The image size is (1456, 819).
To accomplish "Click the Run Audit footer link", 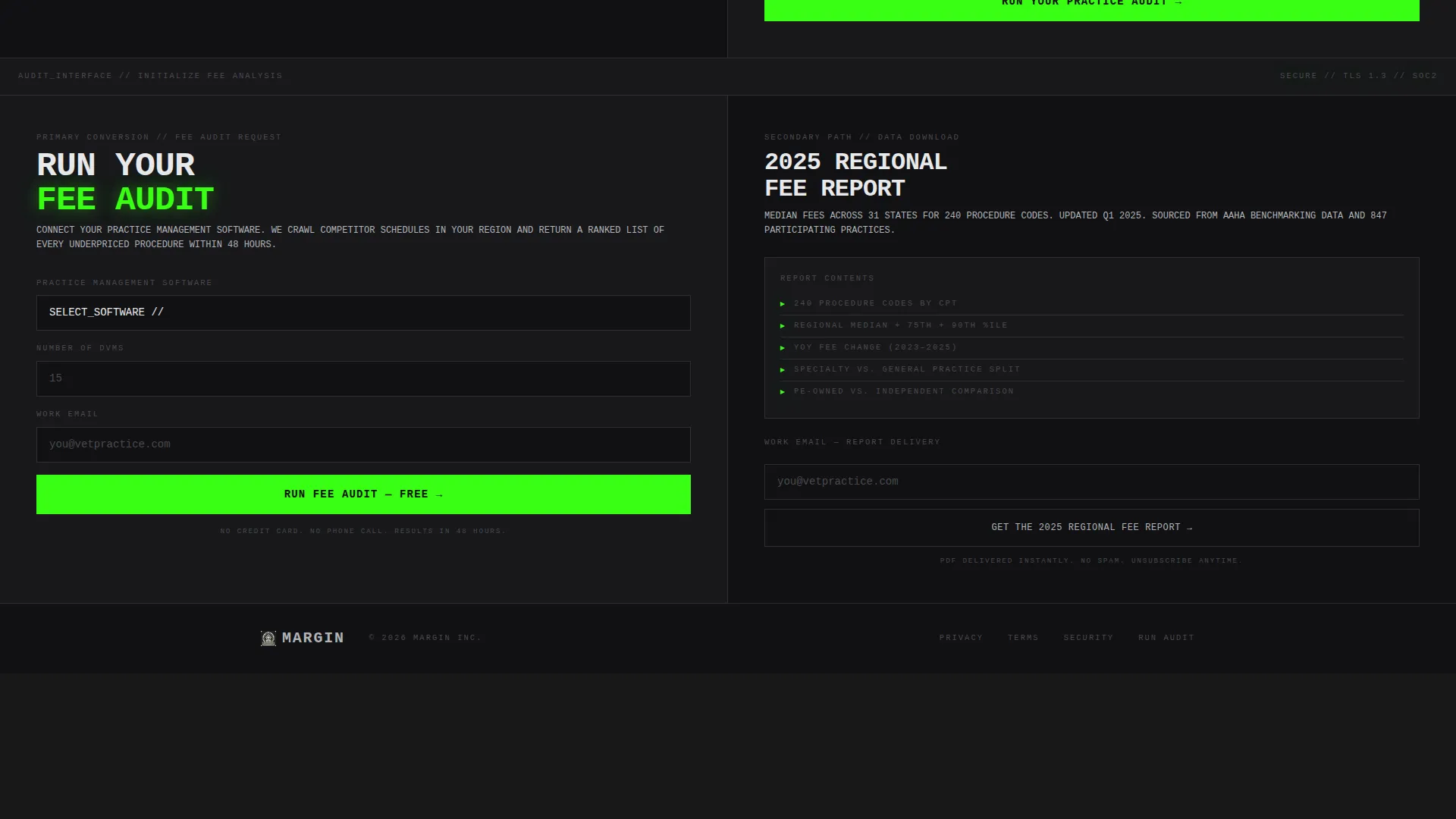I will (x=1166, y=638).
